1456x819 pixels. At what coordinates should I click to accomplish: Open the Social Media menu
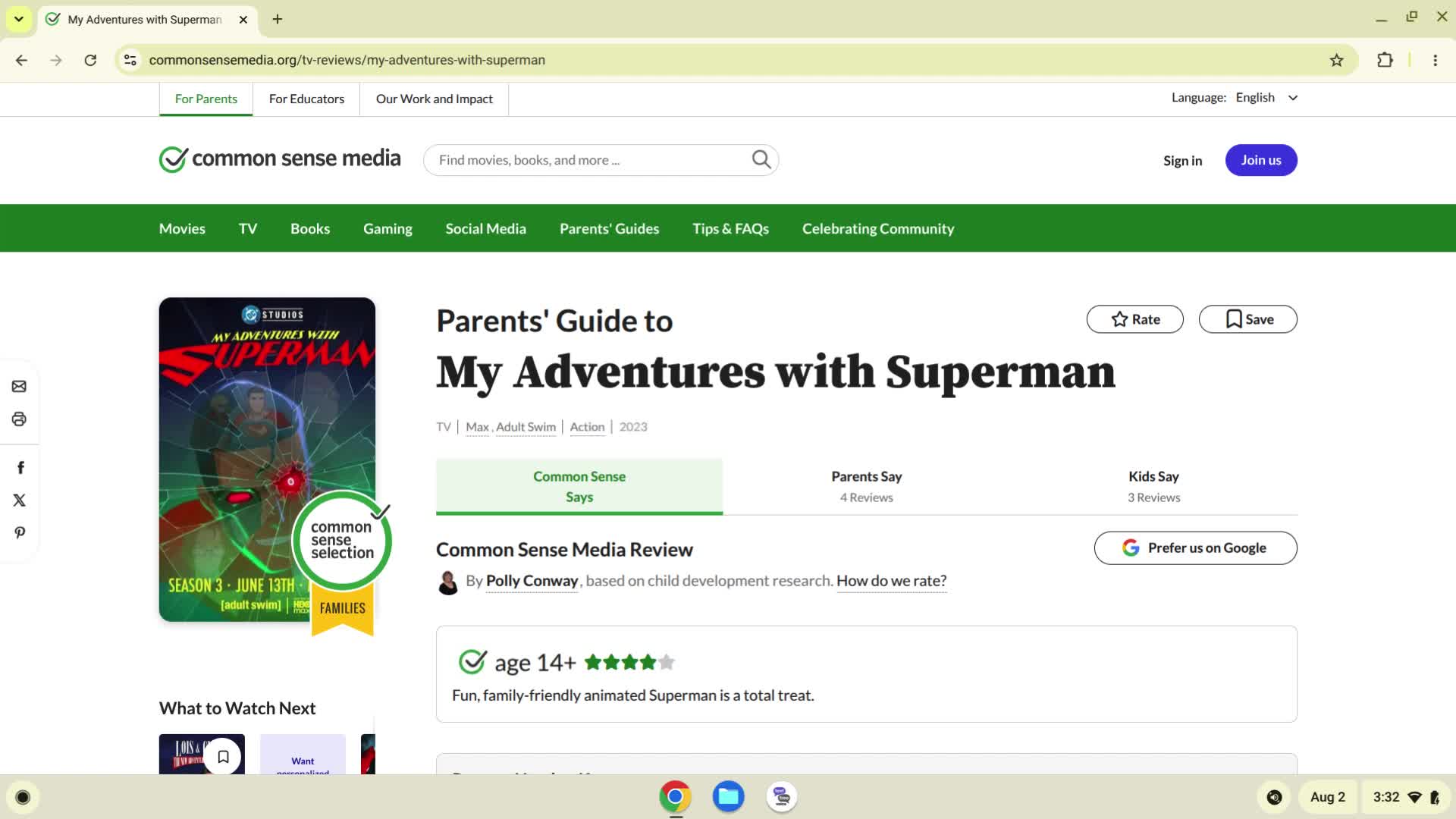click(485, 228)
